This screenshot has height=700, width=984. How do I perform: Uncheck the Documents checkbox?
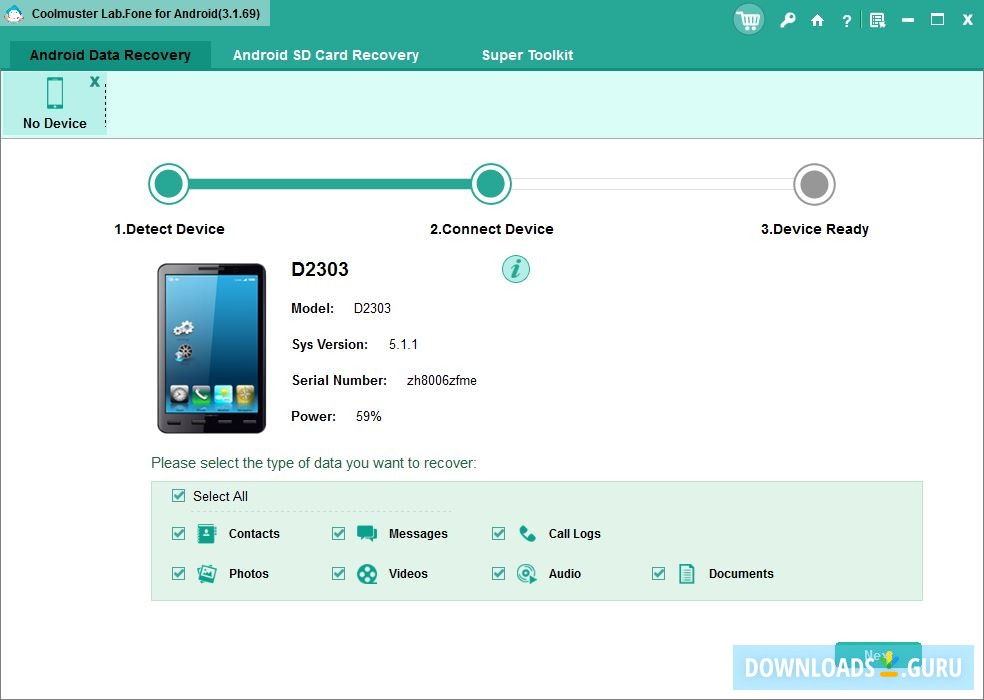tap(658, 573)
